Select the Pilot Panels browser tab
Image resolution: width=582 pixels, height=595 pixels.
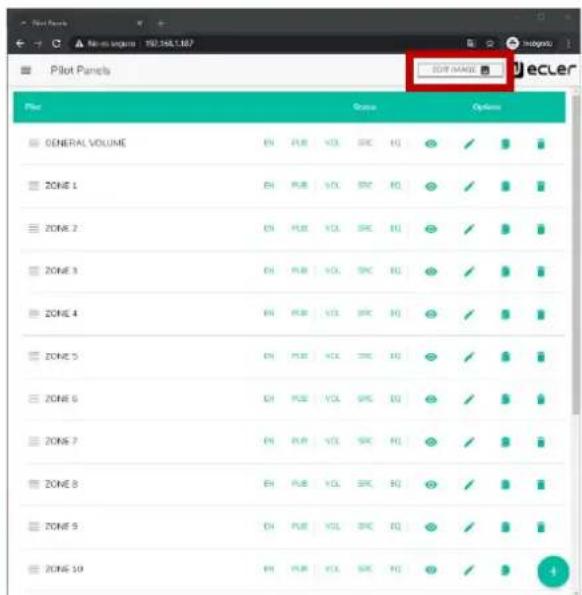(82, 24)
